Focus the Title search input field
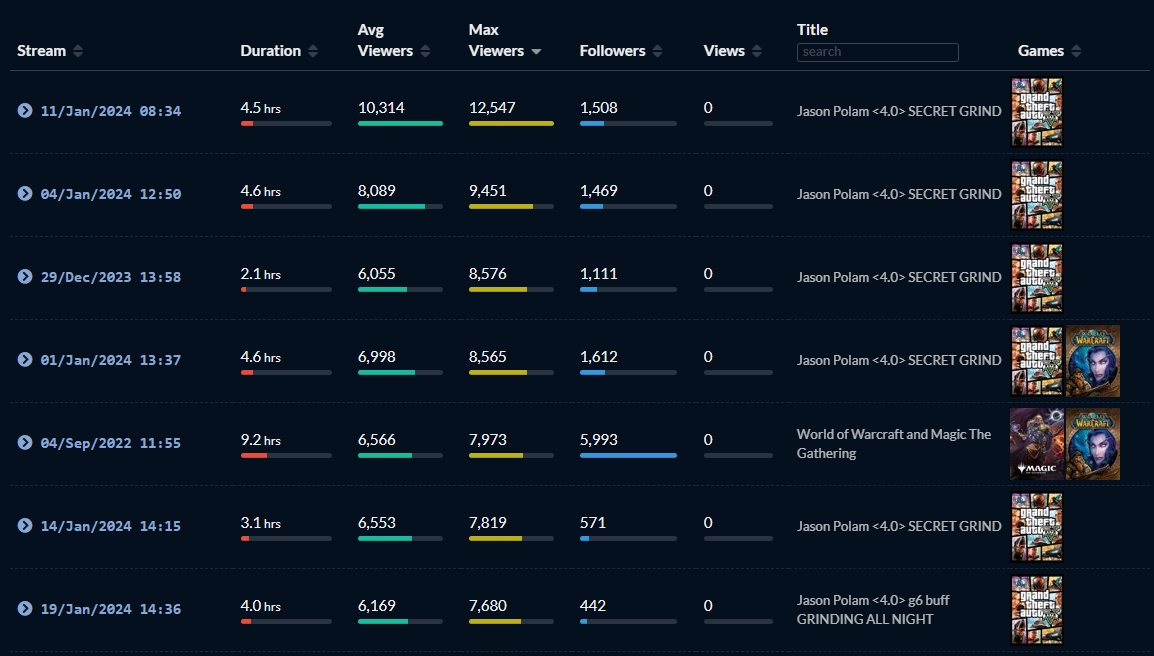This screenshot has height=656, width=1154. (877, 52)
